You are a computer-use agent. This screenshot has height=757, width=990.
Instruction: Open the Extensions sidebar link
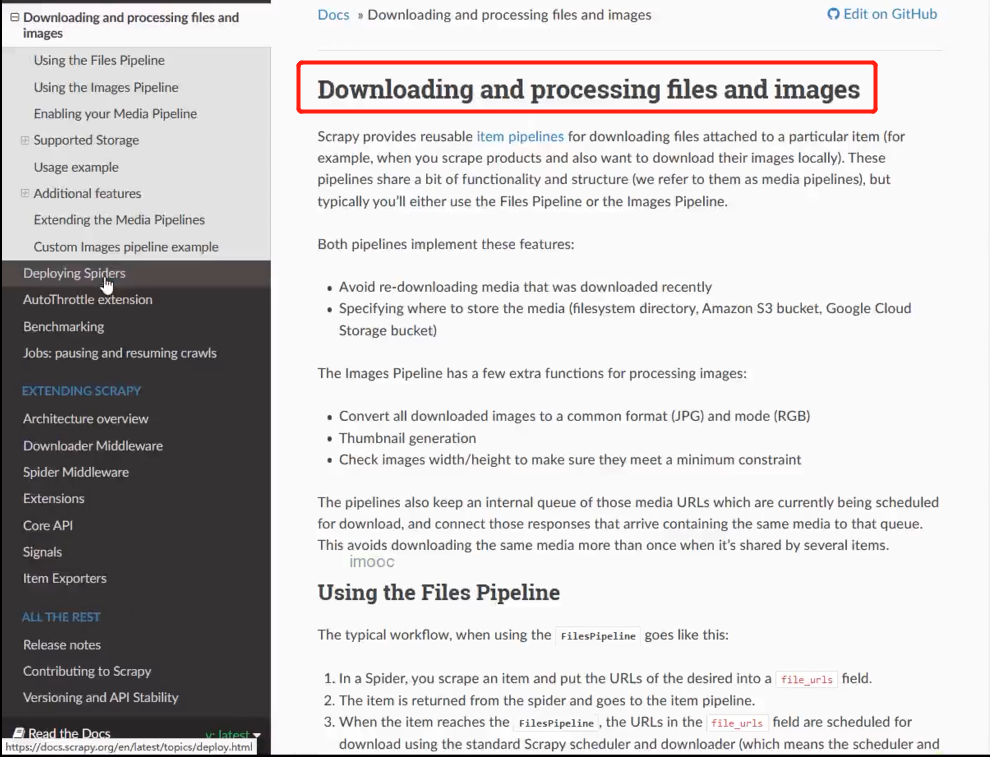(x=54, y=499)
